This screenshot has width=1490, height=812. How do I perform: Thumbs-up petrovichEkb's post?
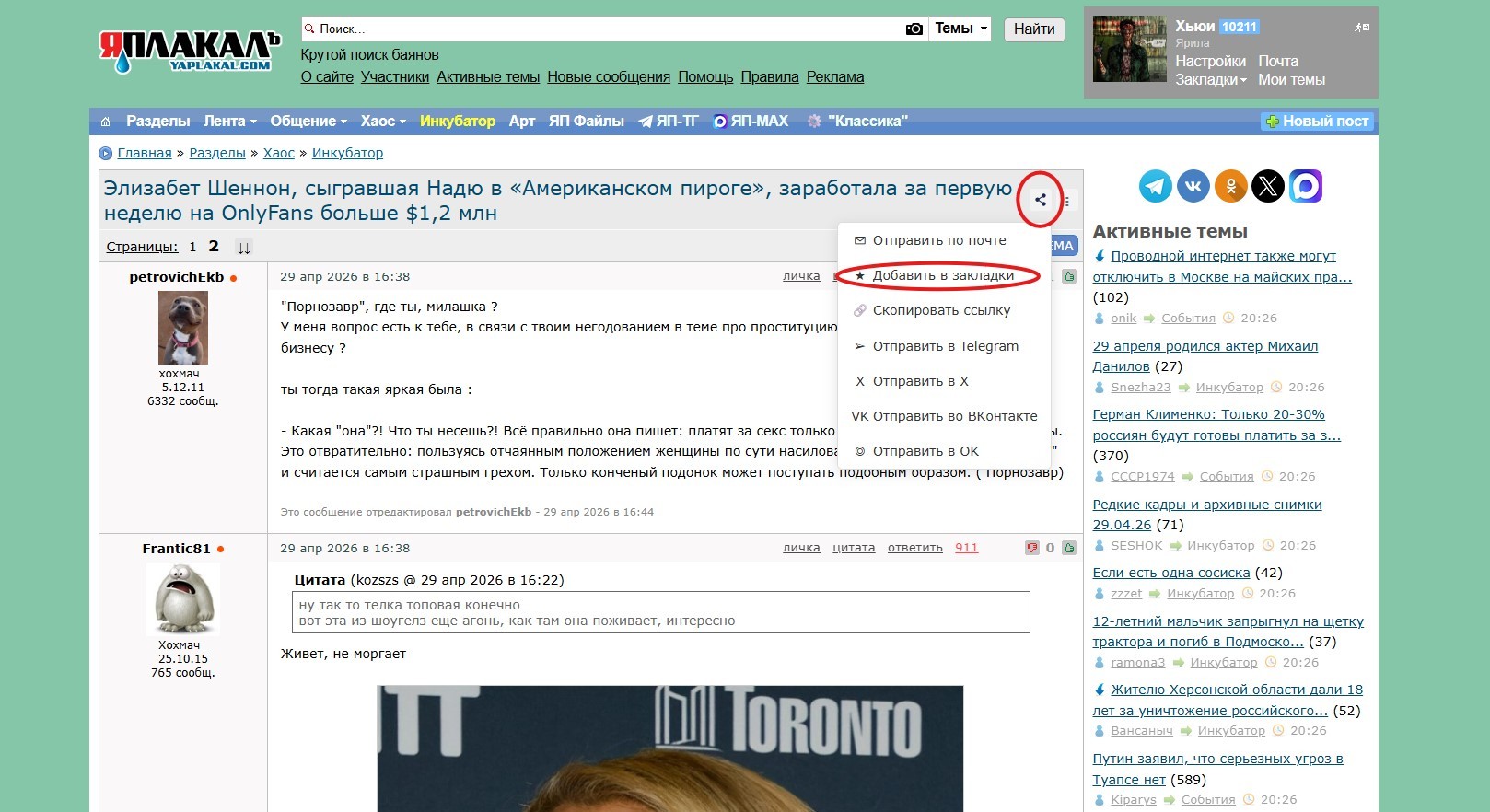(x=1069, y=276)
